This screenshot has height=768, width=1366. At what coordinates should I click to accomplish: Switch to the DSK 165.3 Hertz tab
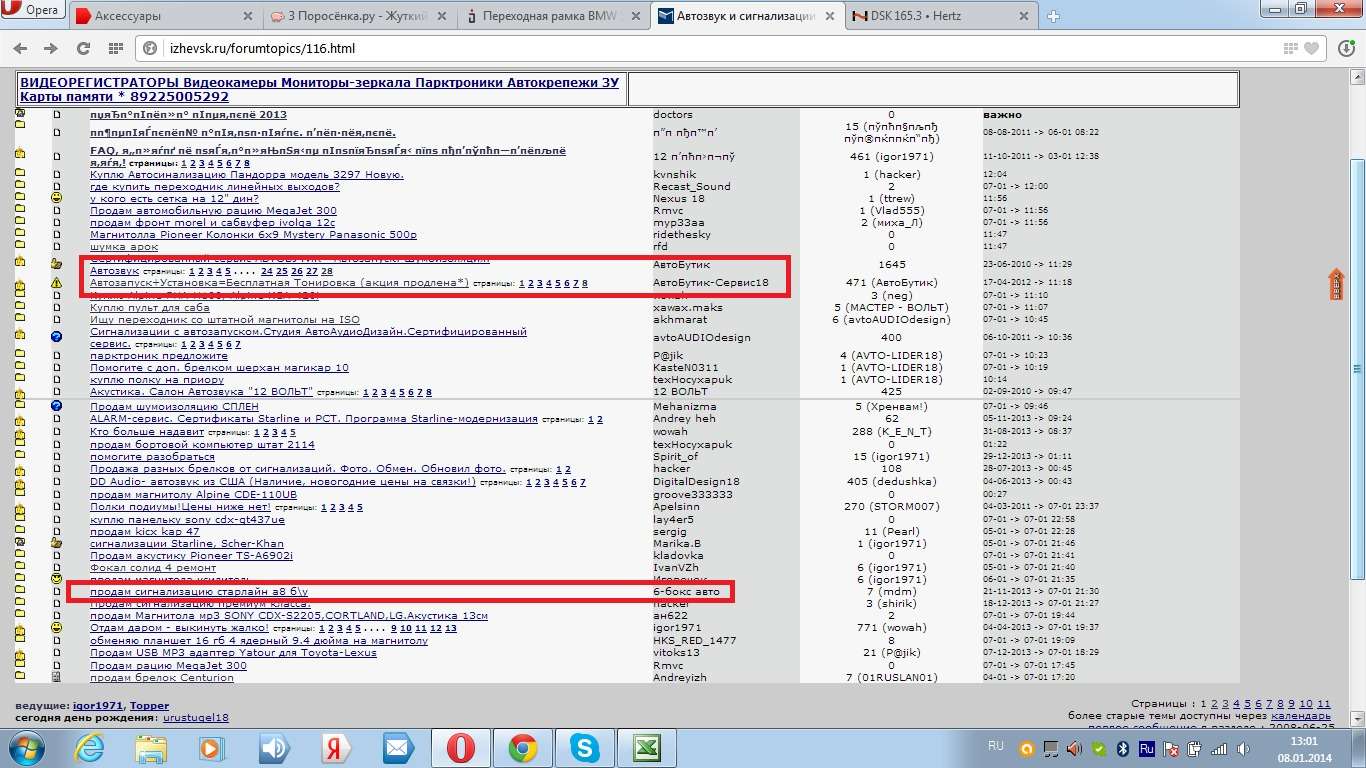tap(940, 16)
